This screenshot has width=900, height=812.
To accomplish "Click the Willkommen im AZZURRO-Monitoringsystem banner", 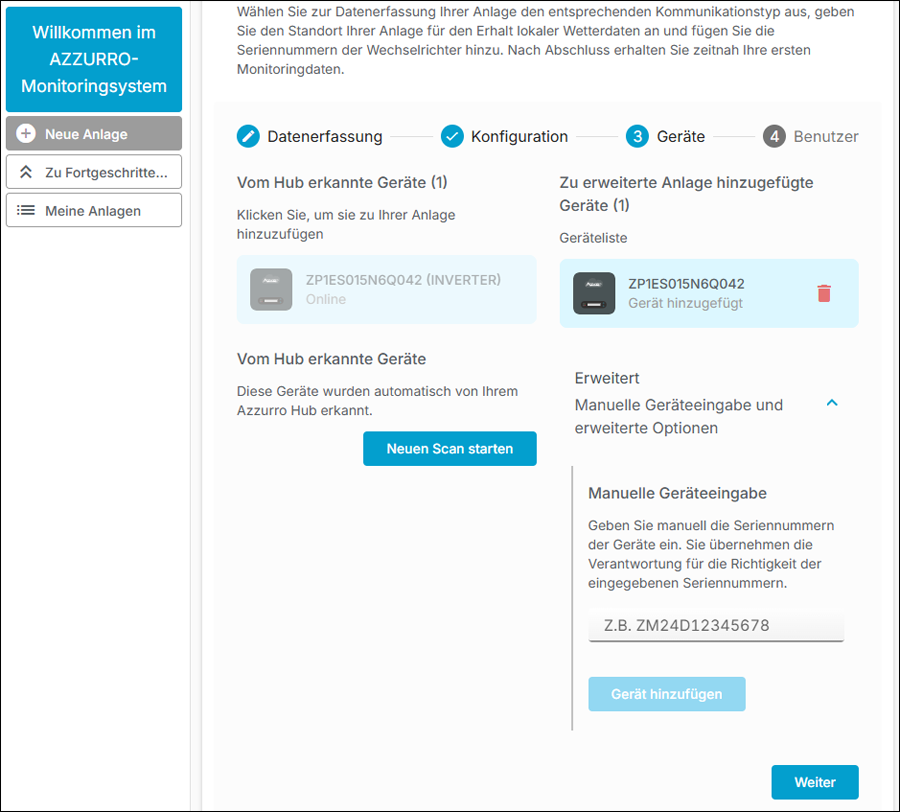I will point(94,59).
